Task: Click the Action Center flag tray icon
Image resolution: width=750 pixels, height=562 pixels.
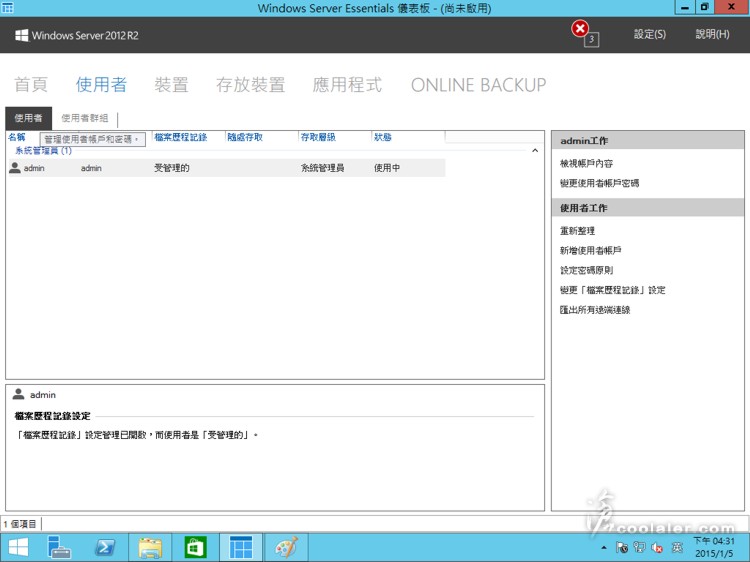Action: [x=621, y=547]
